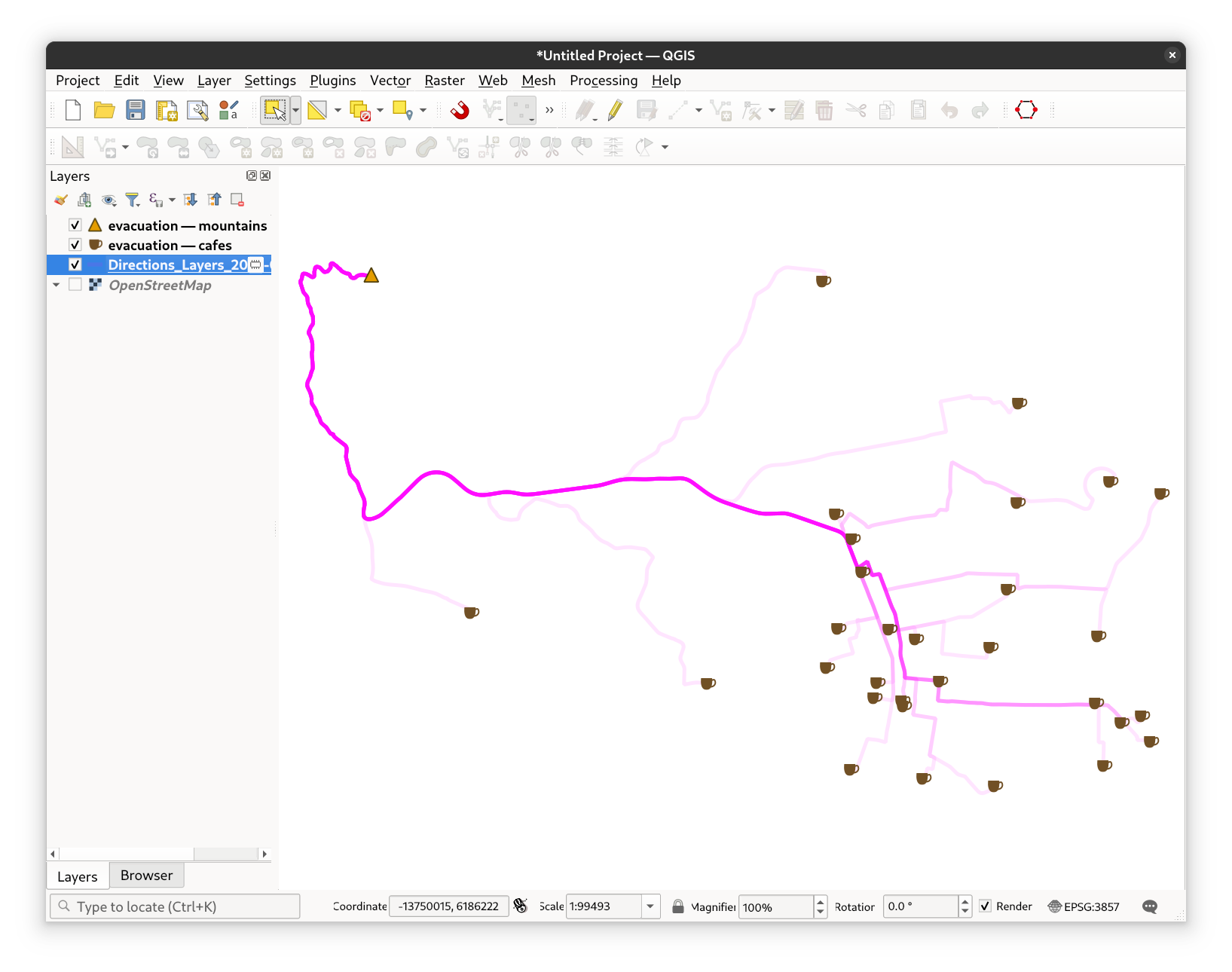
Task: Click the New Project blank page icon
Action: (x=73, y=111)
